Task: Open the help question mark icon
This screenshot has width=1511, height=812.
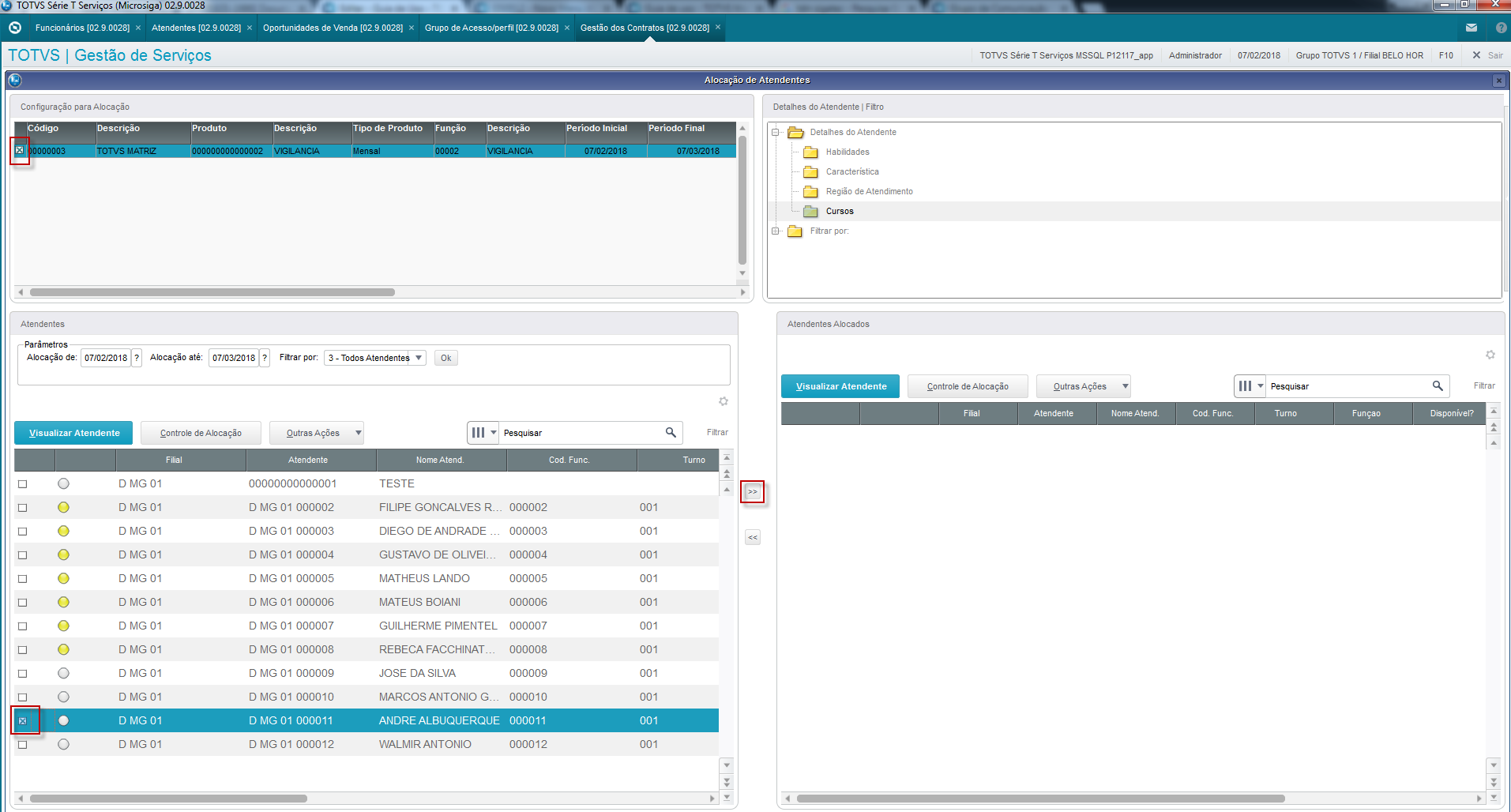Action: (x=1501, y=28)
